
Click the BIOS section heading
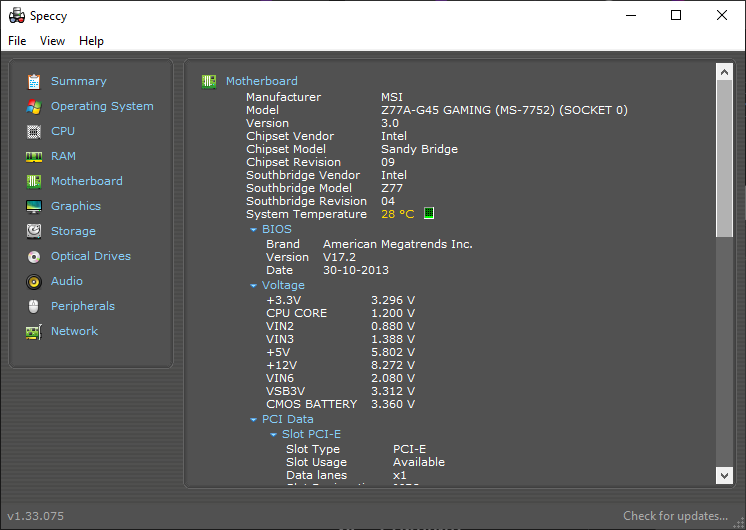[x=277, y=229]
